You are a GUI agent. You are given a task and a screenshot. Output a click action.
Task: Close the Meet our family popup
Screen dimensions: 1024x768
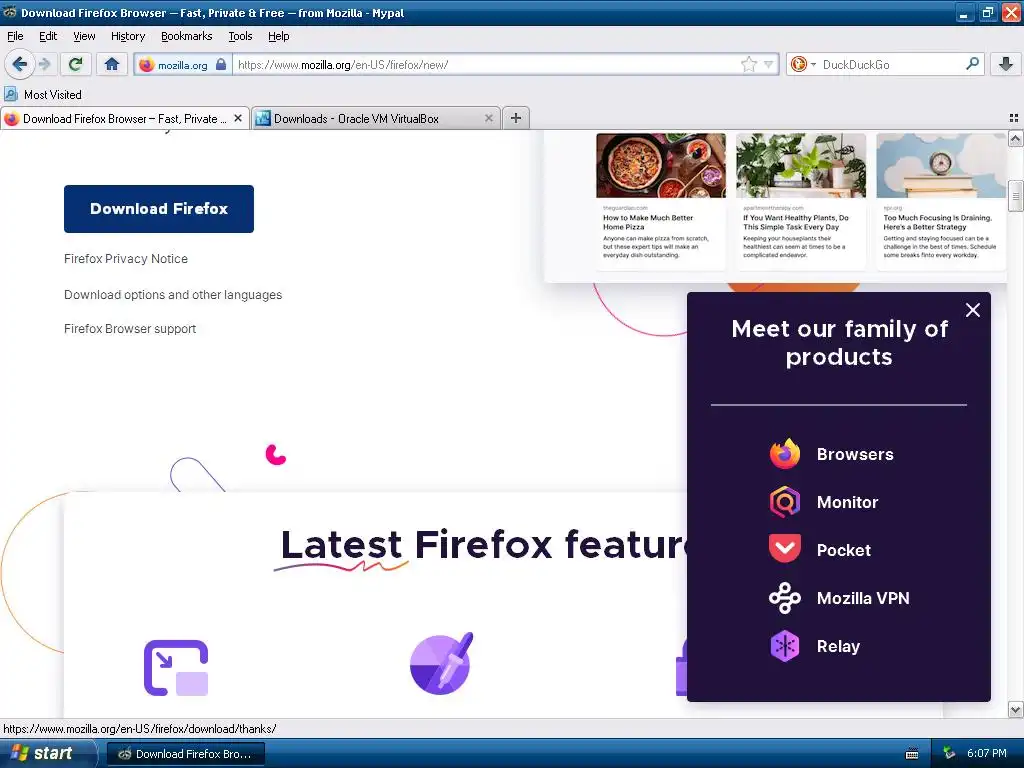(972, 310)
